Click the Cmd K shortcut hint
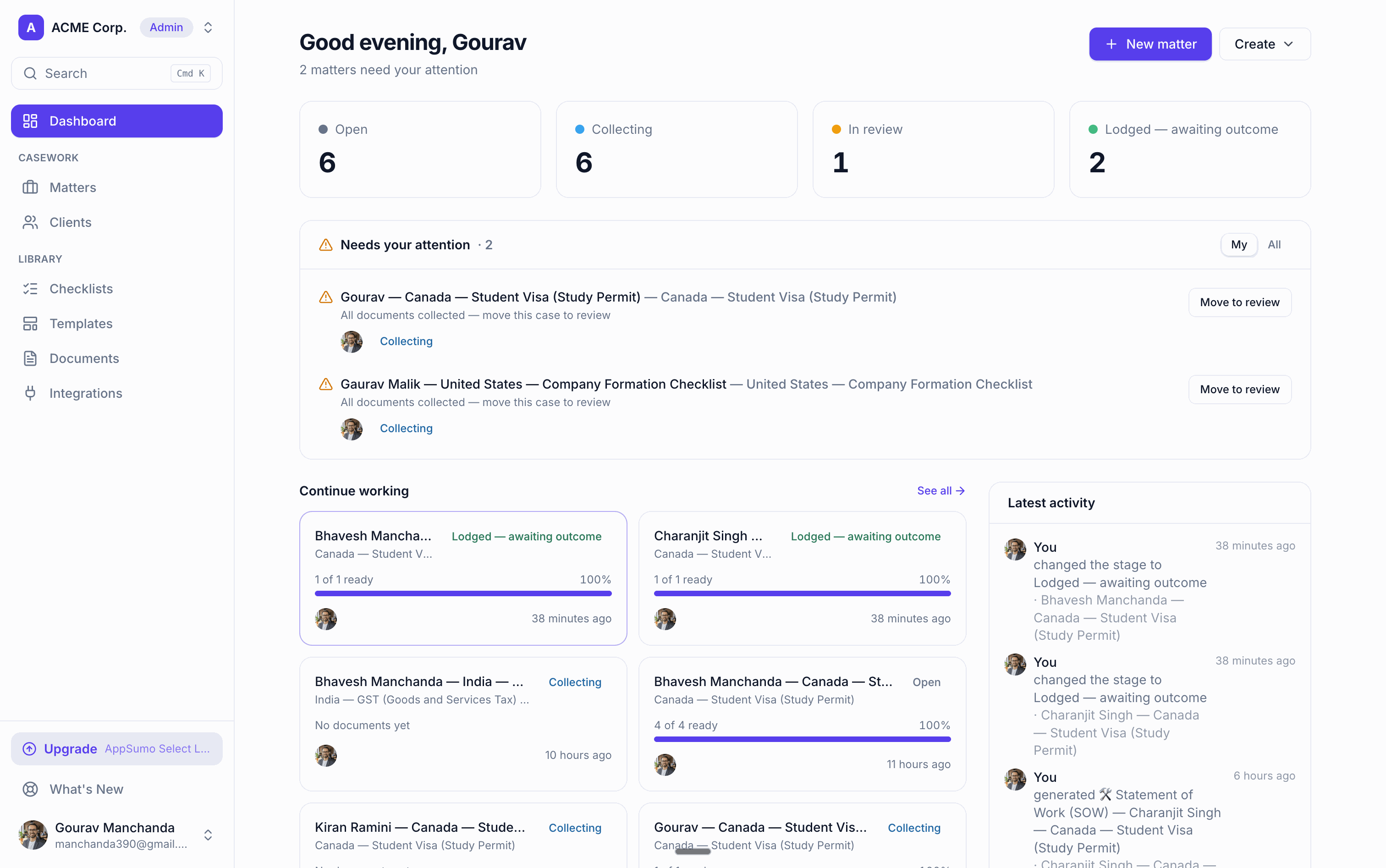Screen dimensions: 1386x868 (x=191, y=73)
